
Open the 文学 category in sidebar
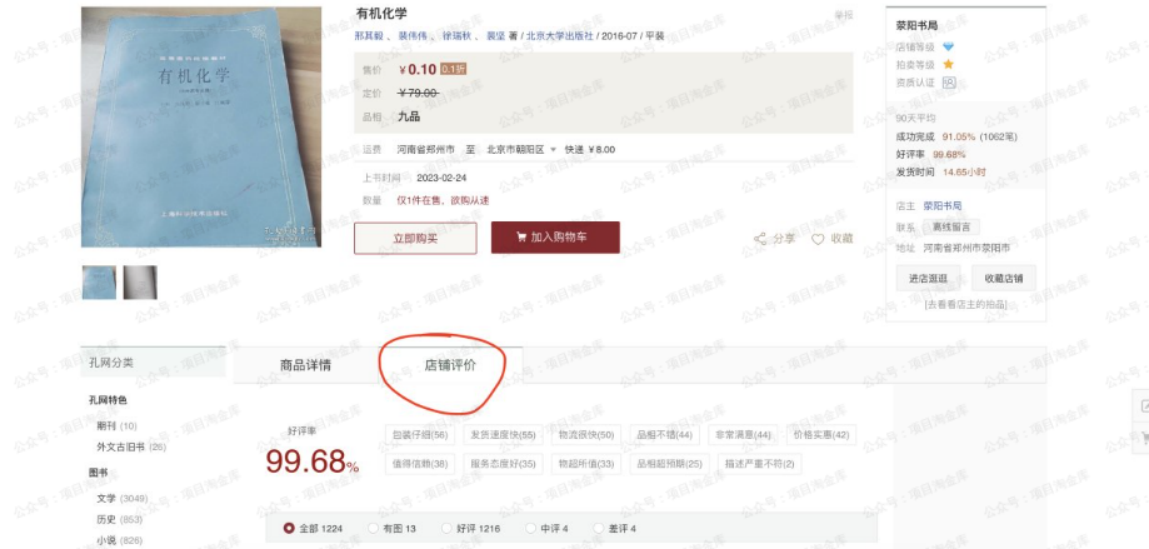[106, 498]
